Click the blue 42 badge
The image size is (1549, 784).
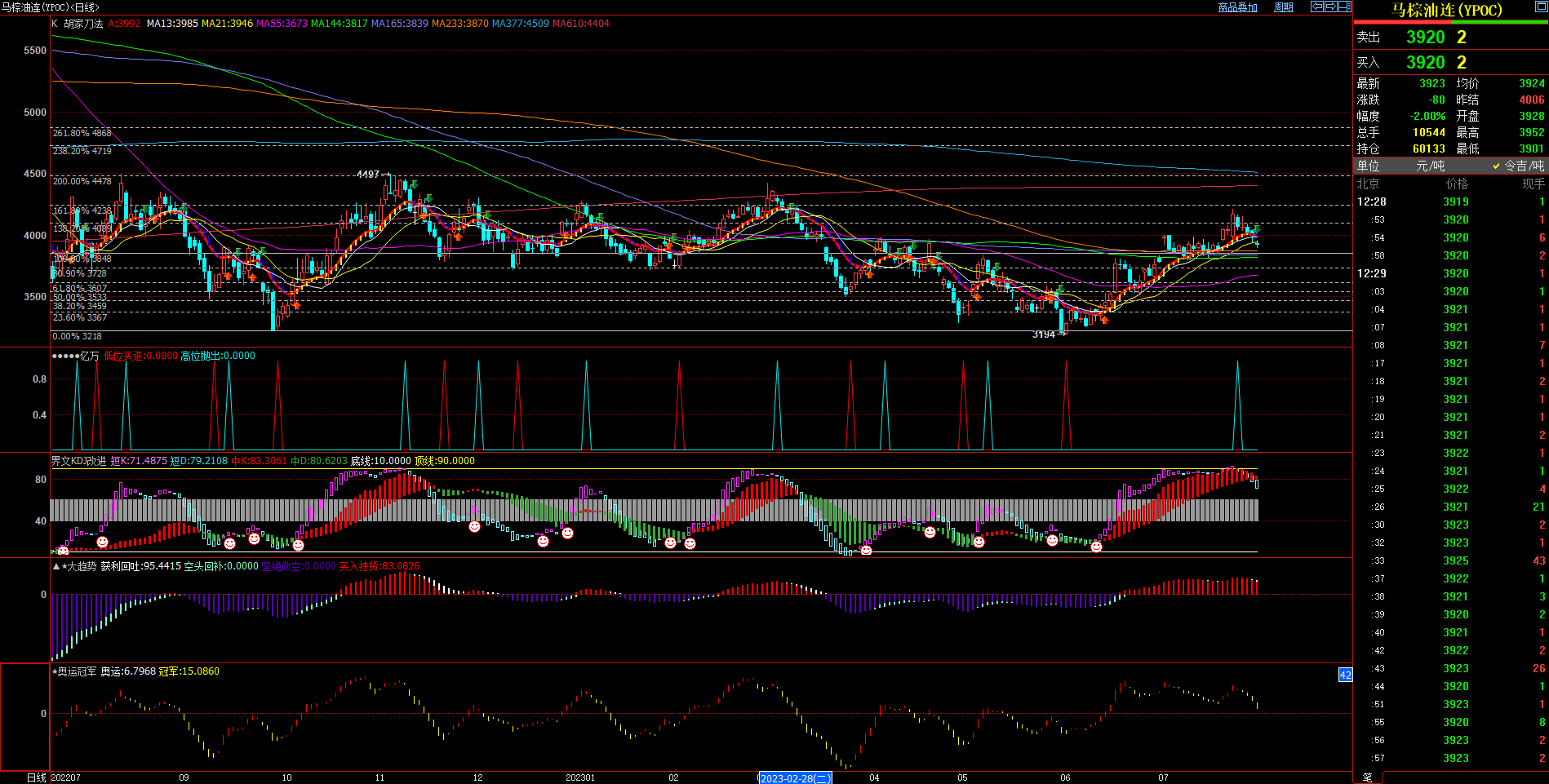(1346, 675)
